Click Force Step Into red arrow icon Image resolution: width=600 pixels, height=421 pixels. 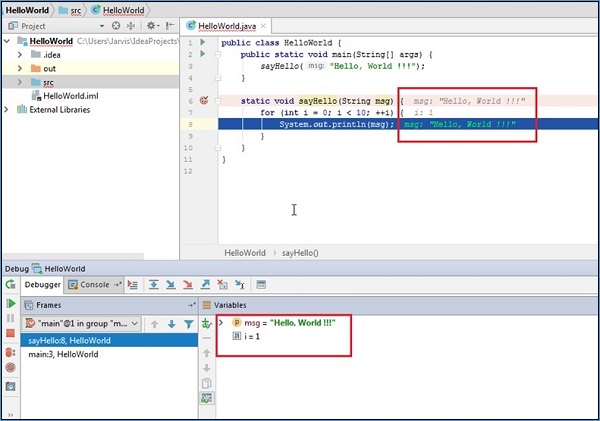[x=188, y=285]
